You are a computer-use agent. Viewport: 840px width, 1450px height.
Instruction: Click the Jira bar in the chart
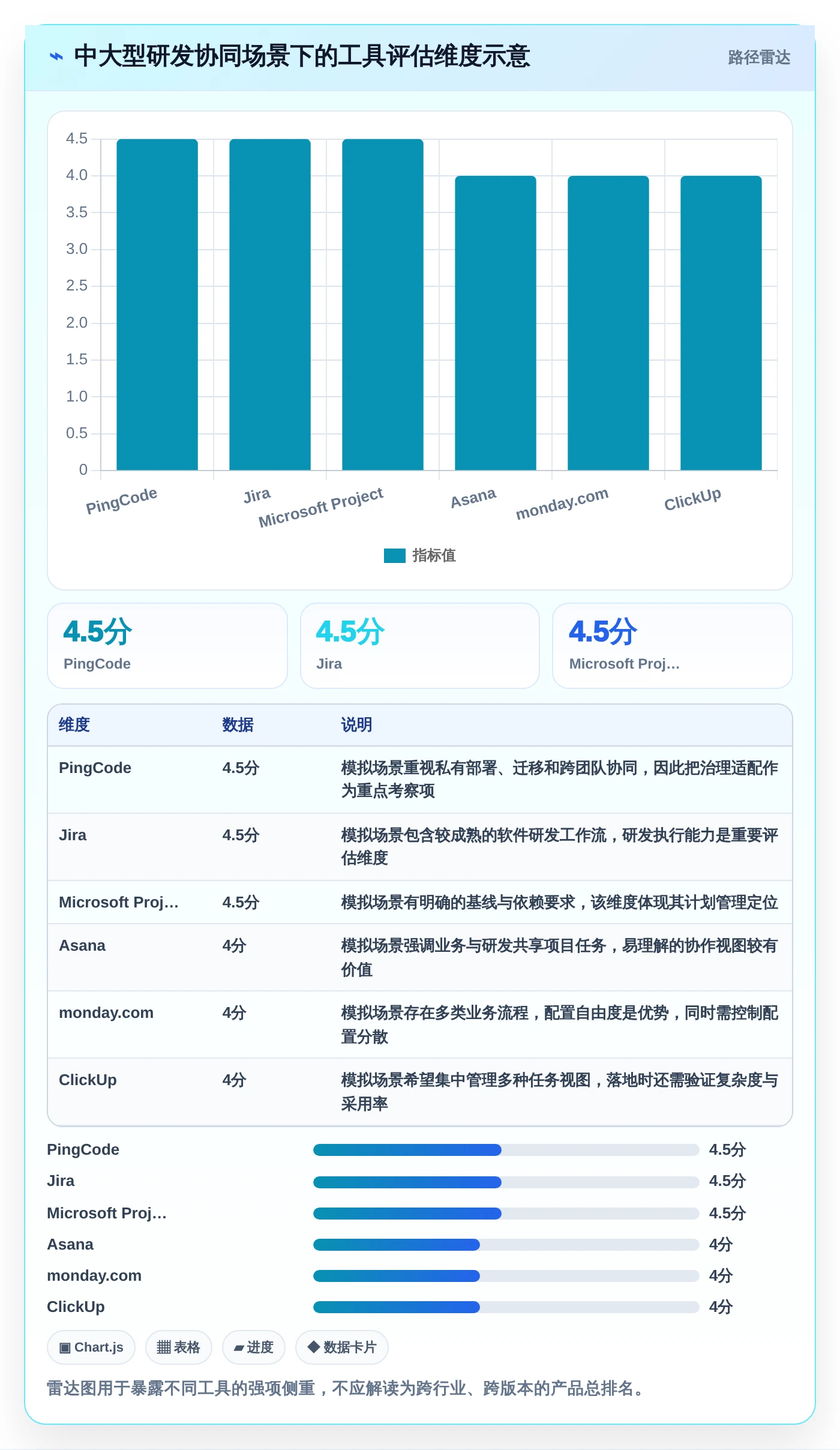[x=270, y=304]
